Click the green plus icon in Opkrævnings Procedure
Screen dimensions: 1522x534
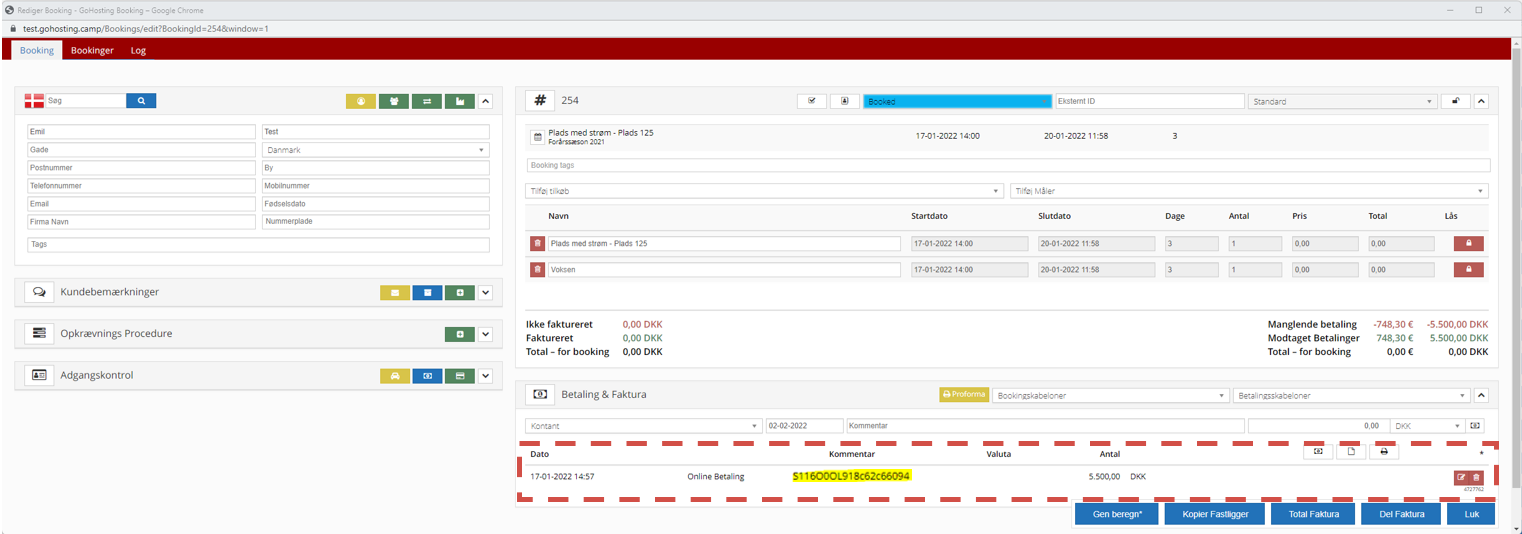(459, 334)
